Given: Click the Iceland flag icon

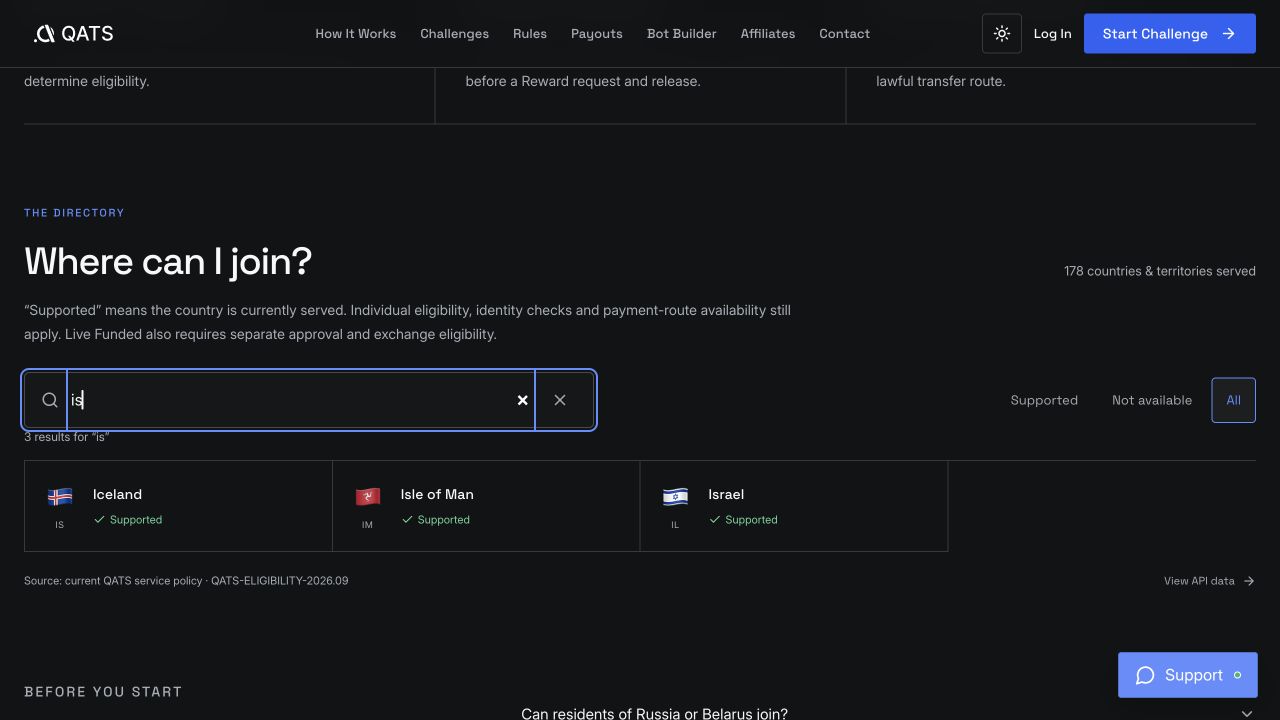Looking at the screenshot, I should click(60, 496).
